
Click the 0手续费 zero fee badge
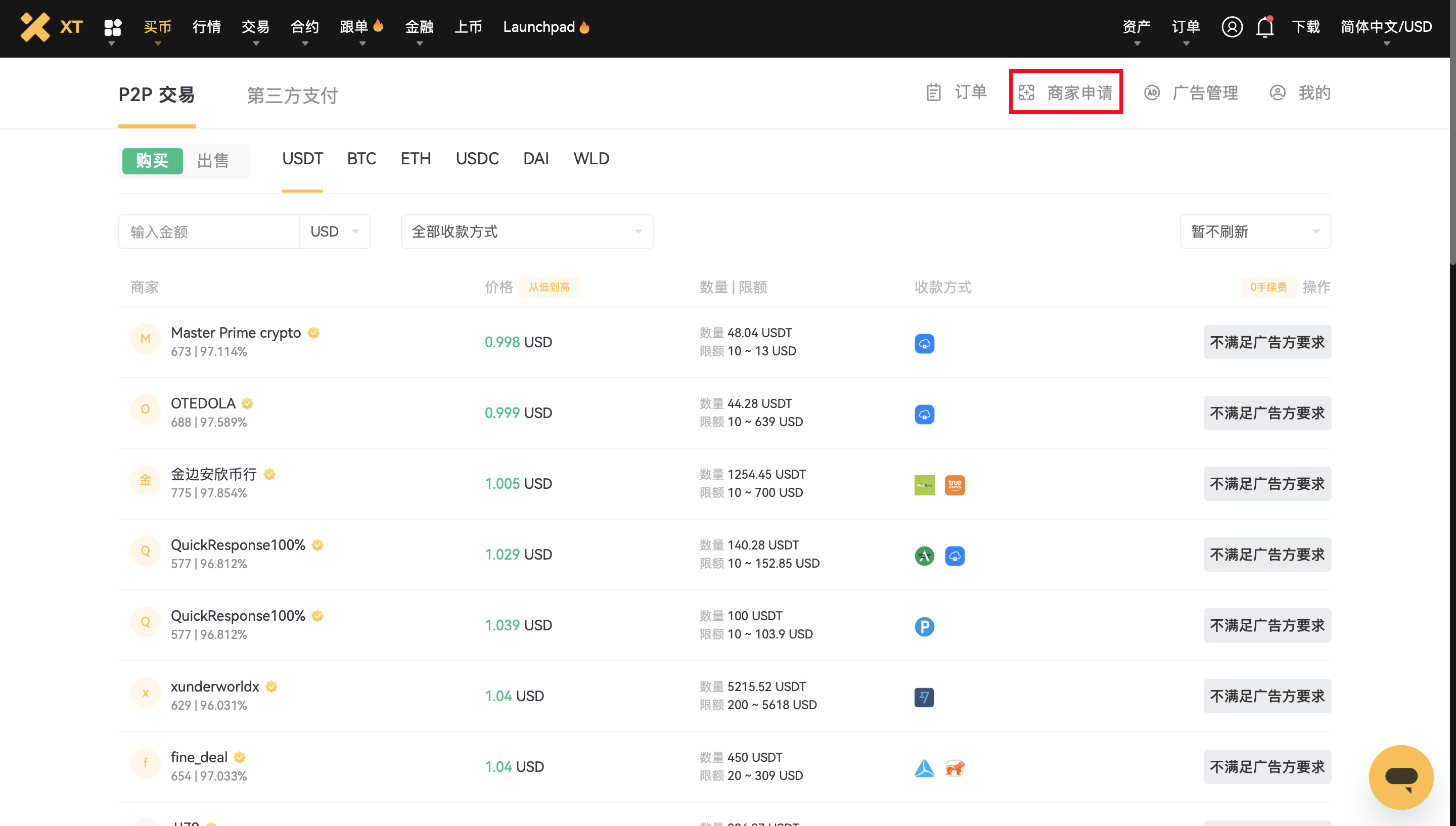1268,287
